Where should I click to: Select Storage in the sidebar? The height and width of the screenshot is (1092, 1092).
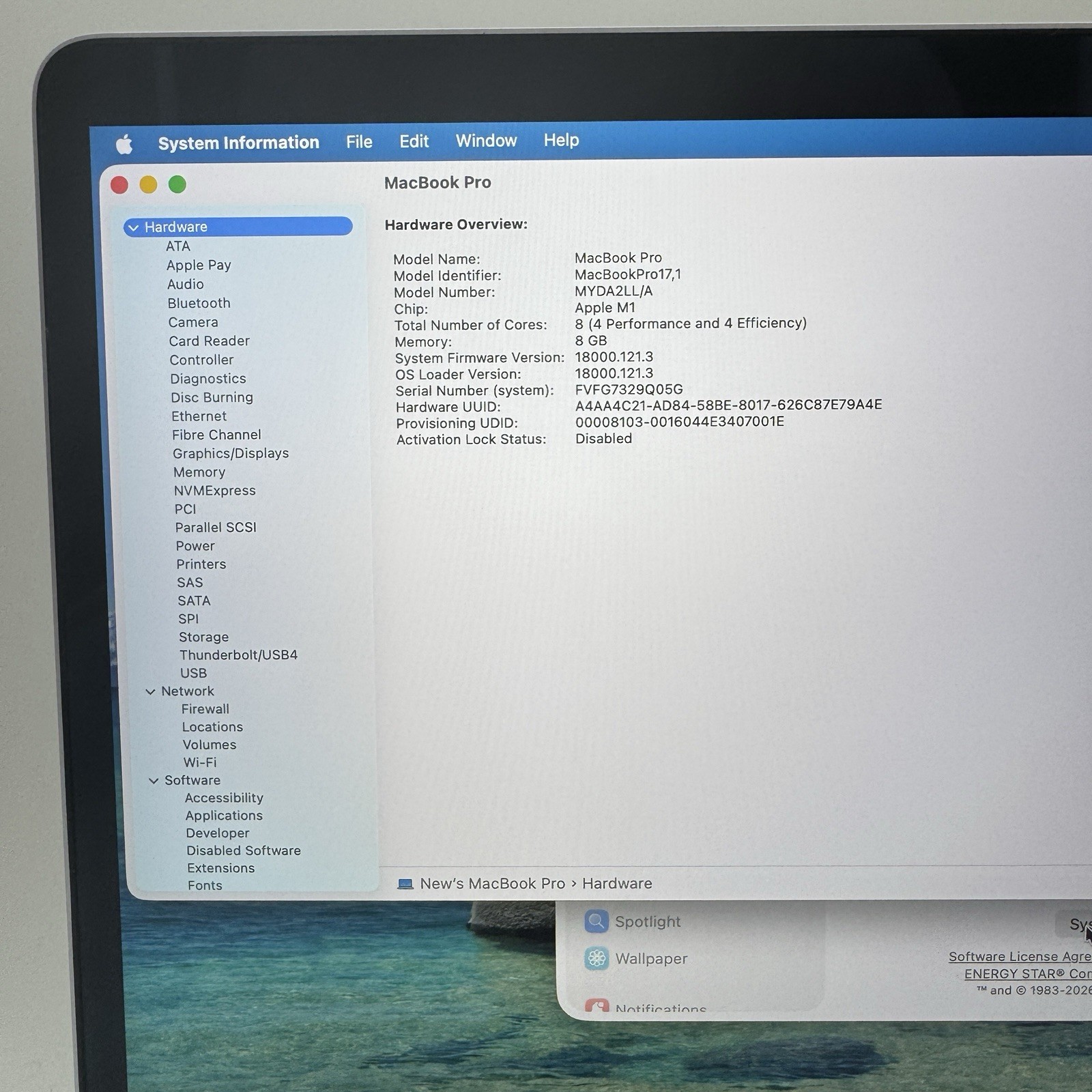coord(203,637)
